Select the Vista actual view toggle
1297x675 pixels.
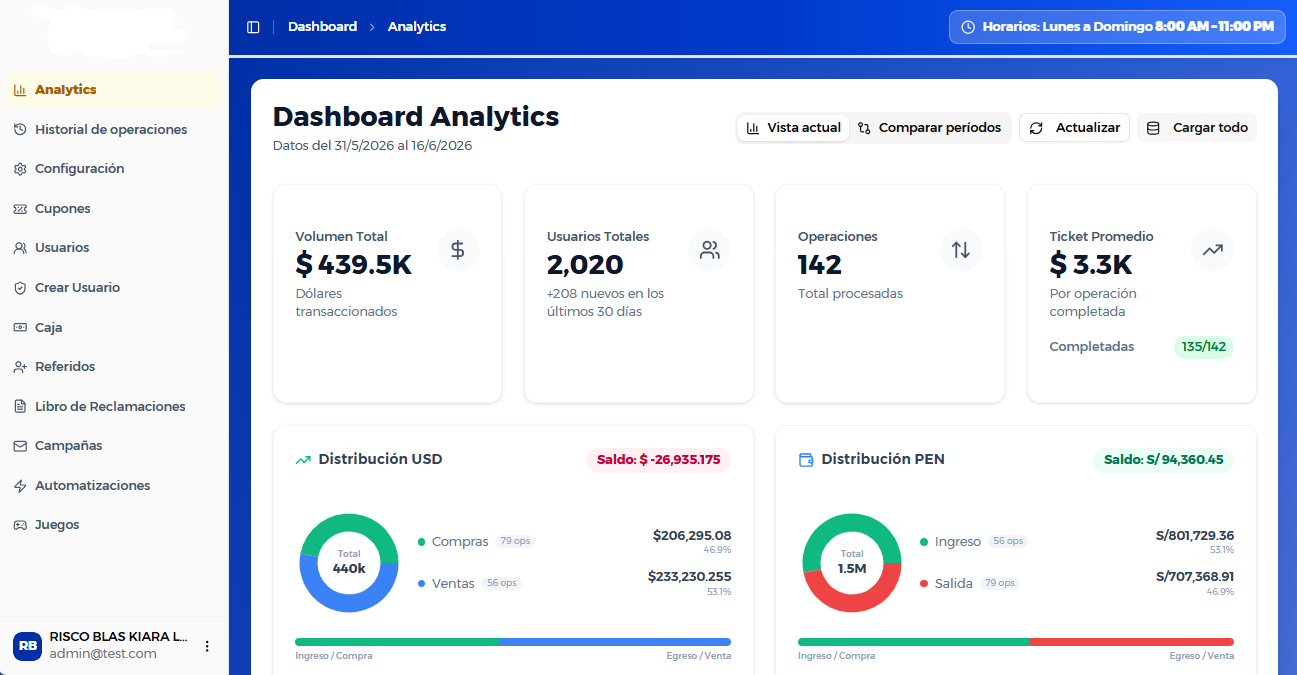pos(793,128)
